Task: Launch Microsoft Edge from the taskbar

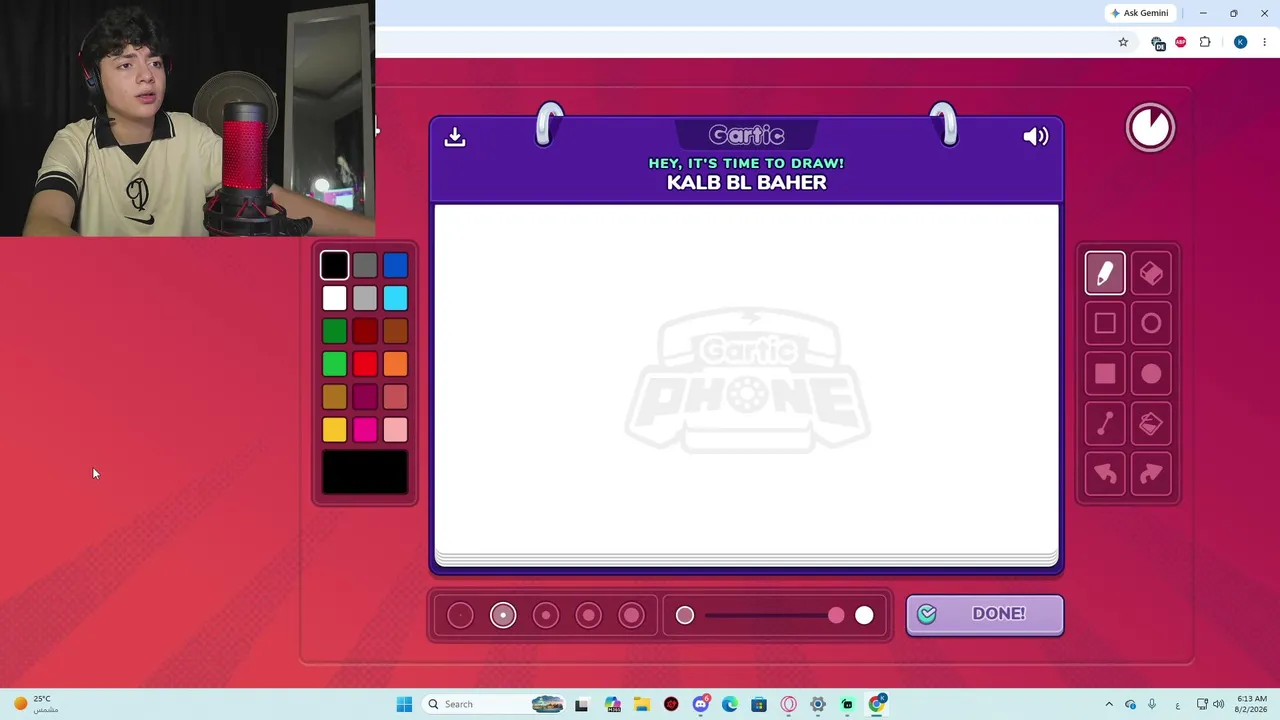Action: point(730,704)
